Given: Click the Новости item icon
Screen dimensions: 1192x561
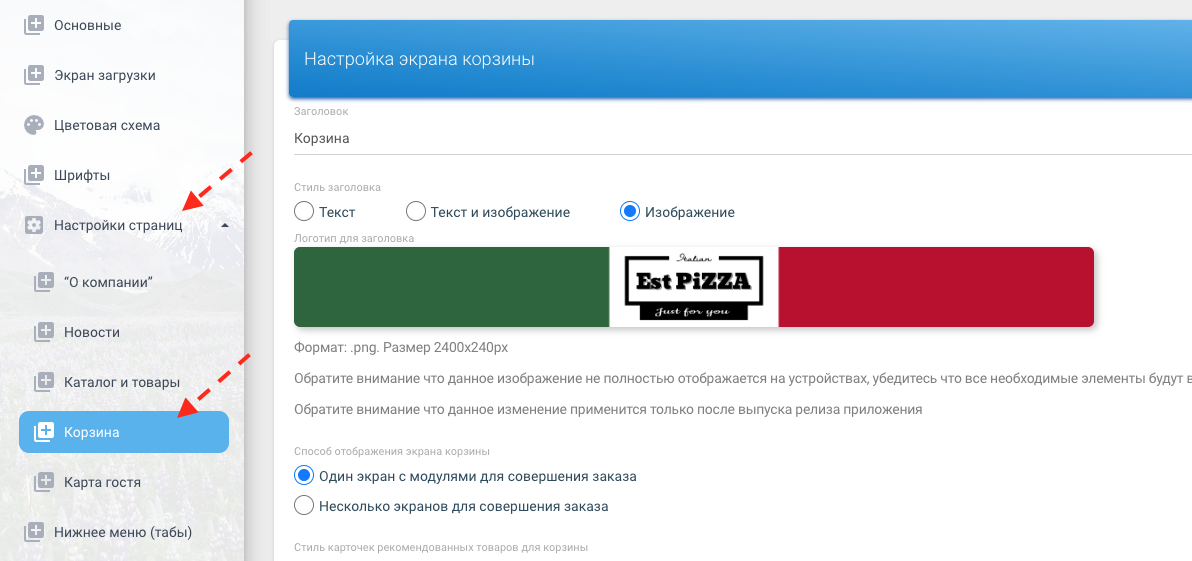Looking at the screenshot, I should tap(44, 332).
